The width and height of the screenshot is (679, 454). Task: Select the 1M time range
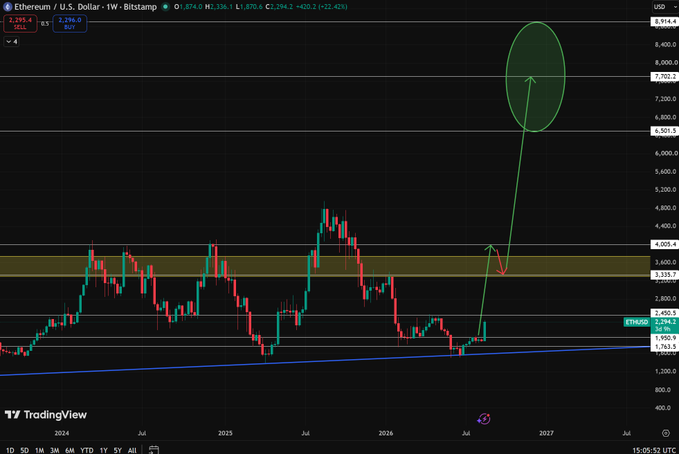tap(39, 451)
